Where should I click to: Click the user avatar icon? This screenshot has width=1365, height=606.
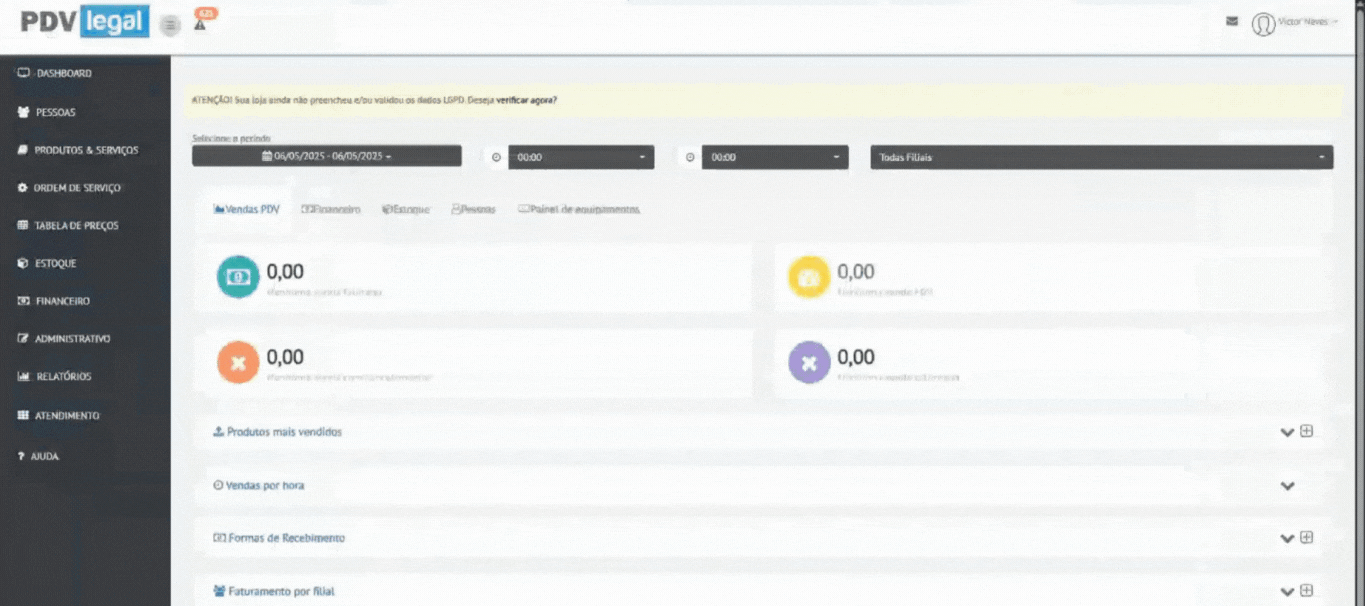[x=1263, y=24]
